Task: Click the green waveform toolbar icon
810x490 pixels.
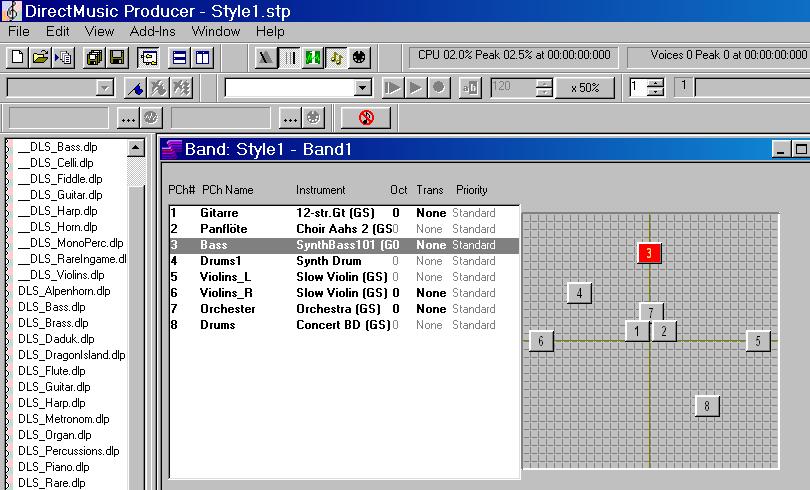Action: [313, 58]
